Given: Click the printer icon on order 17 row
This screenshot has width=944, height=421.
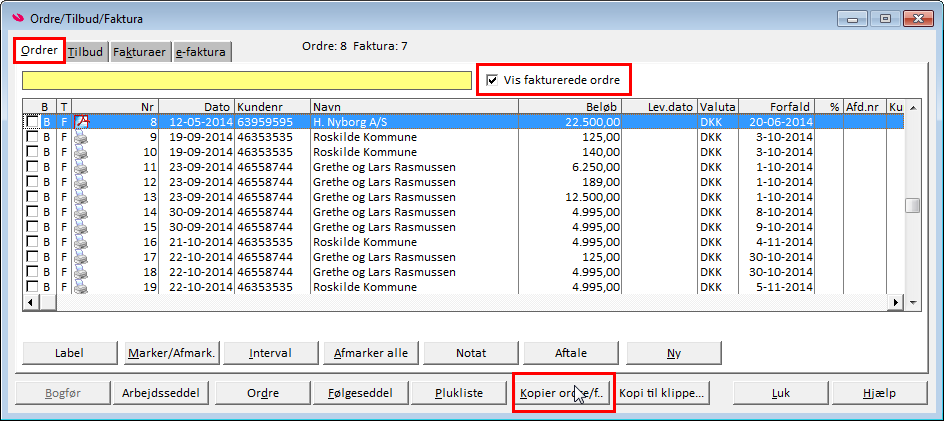Looking at the screenshot, I should click(x=81, y=257).
